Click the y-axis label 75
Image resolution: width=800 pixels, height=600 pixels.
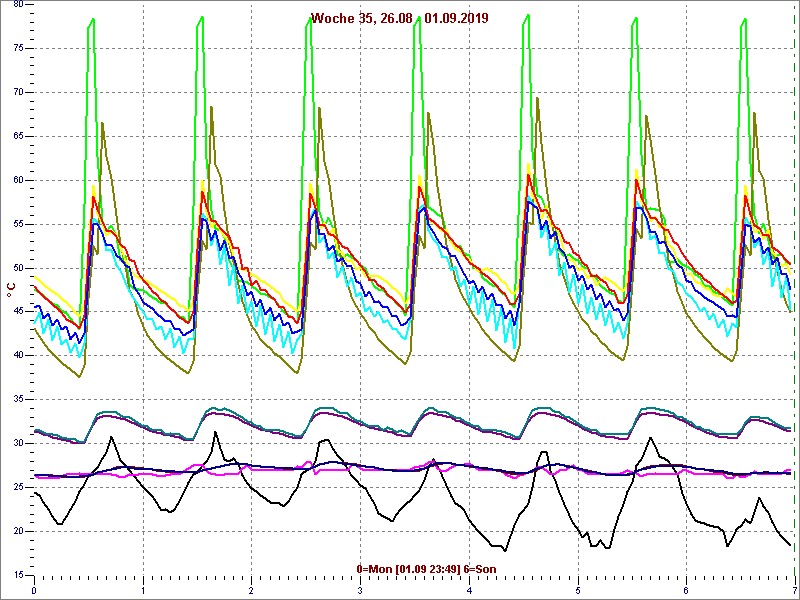click(x=17, y=48)
